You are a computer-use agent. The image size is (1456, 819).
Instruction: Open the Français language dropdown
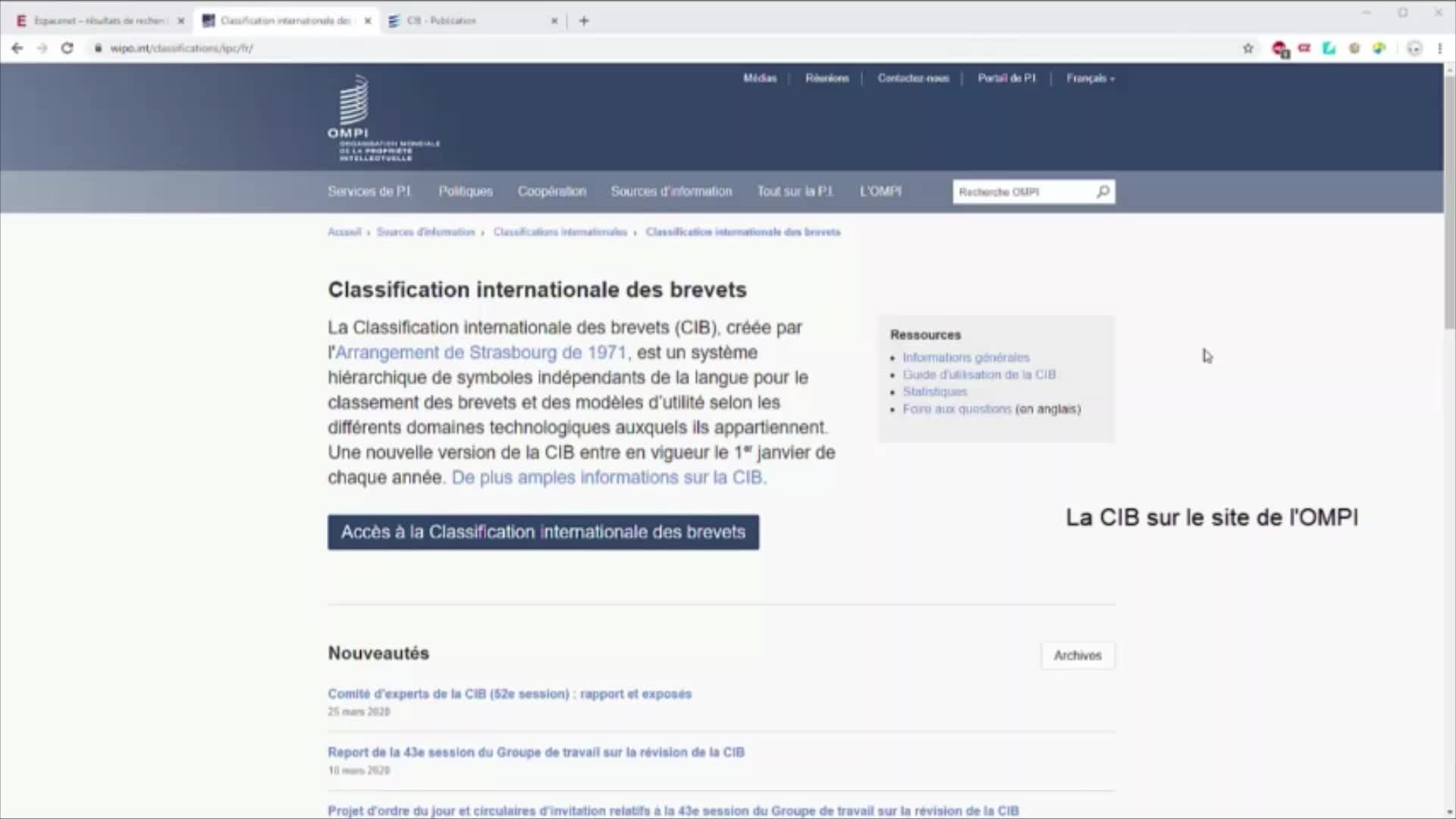point(1090,78)
